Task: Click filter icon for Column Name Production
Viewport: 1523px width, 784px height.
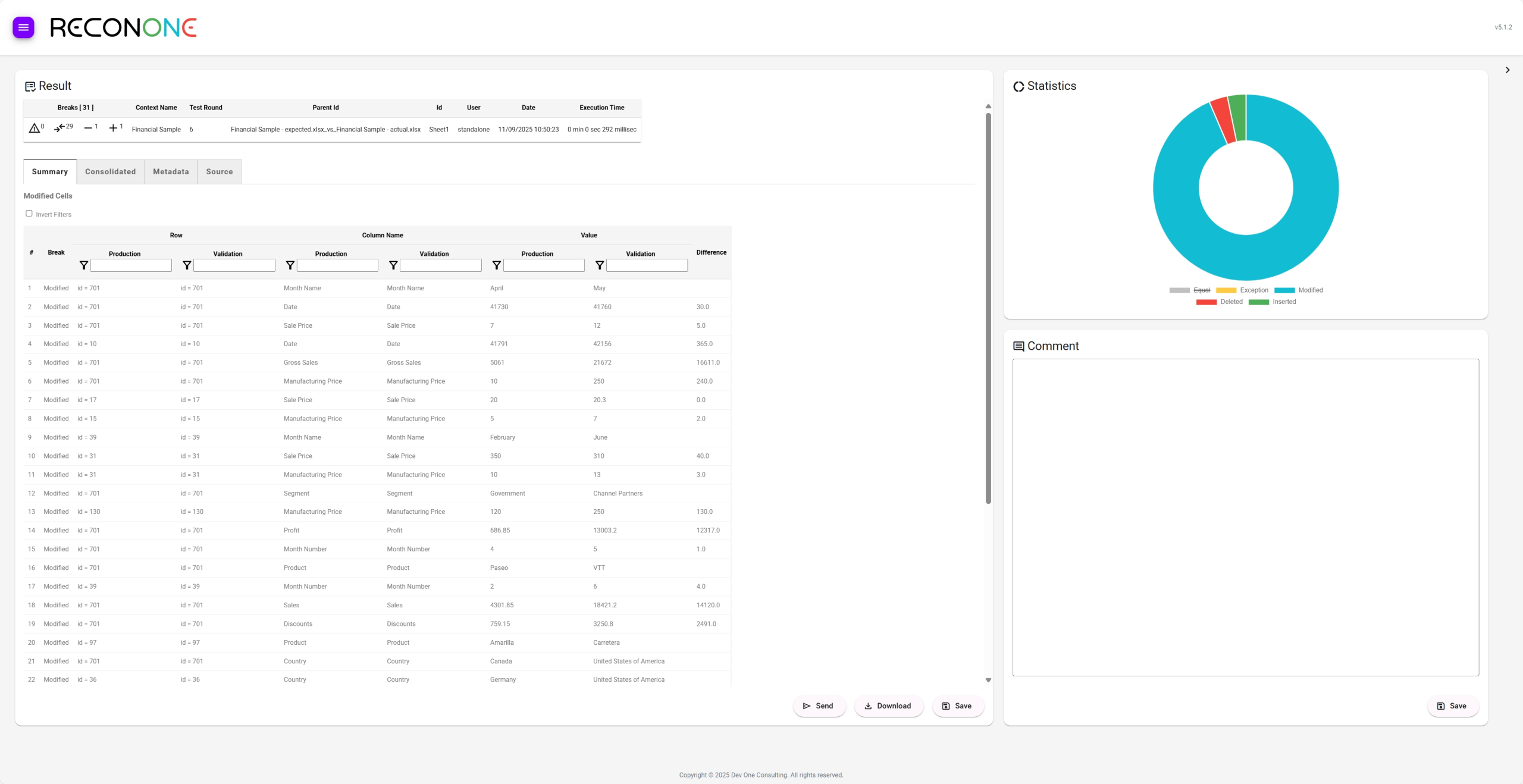Action: 290,265
